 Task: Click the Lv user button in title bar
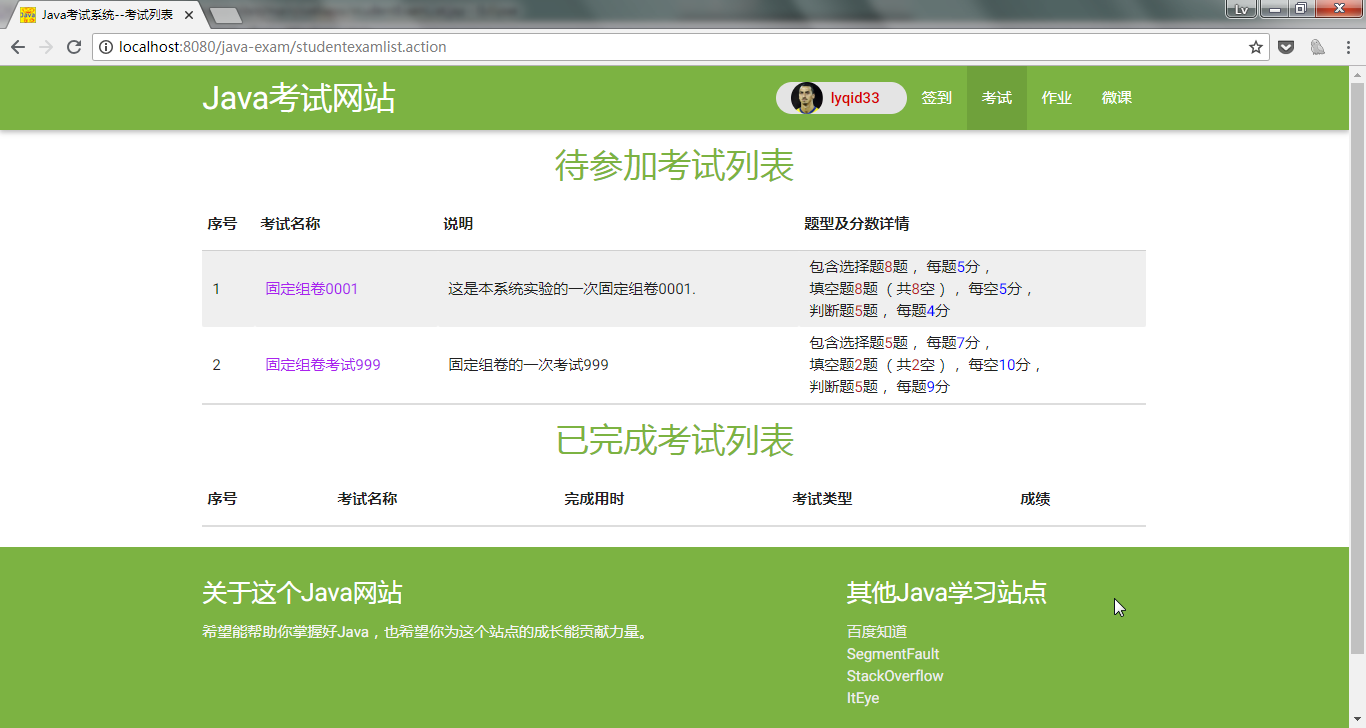(1241, 9)
